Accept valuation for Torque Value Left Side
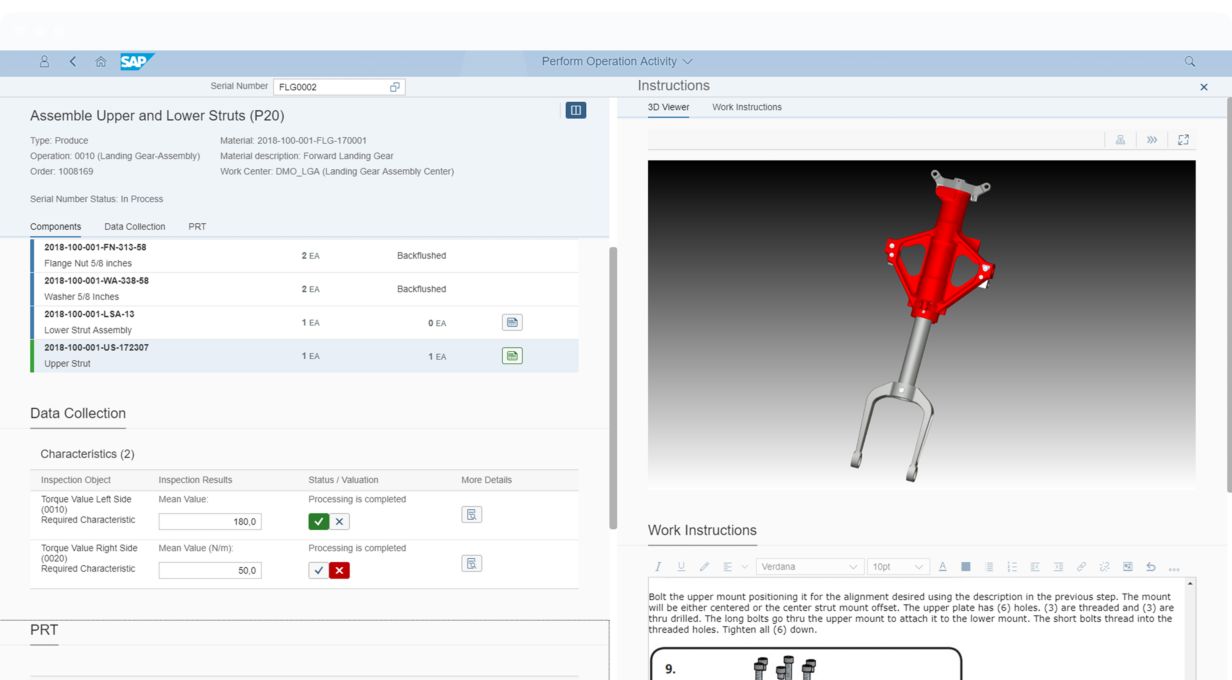 coord(319,521)
